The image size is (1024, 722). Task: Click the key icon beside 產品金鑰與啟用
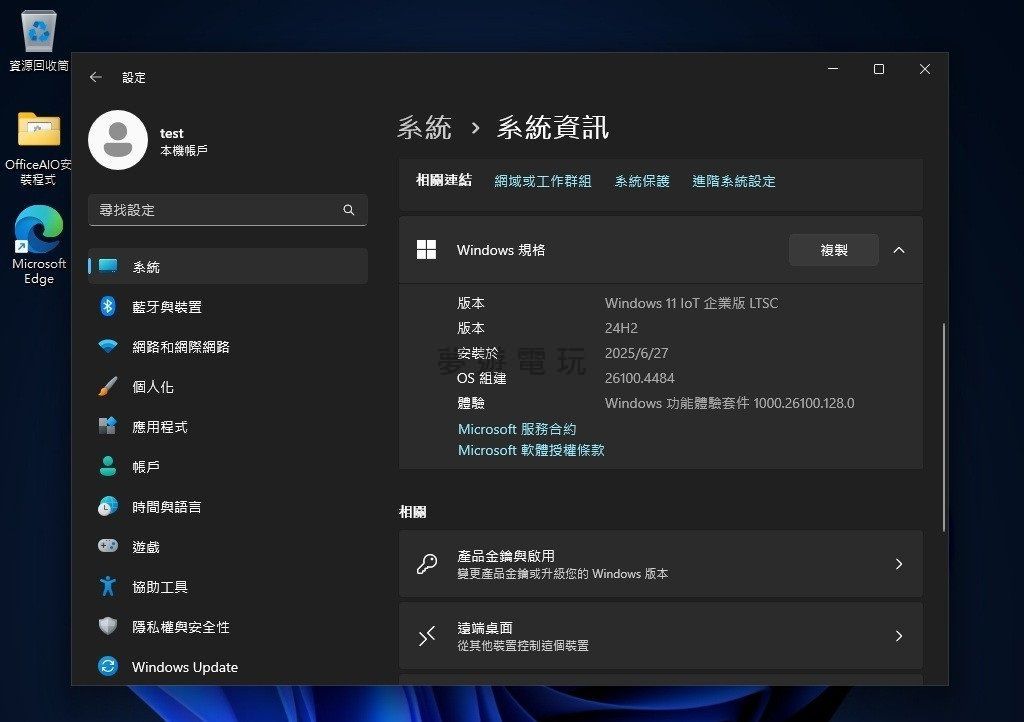427,563
